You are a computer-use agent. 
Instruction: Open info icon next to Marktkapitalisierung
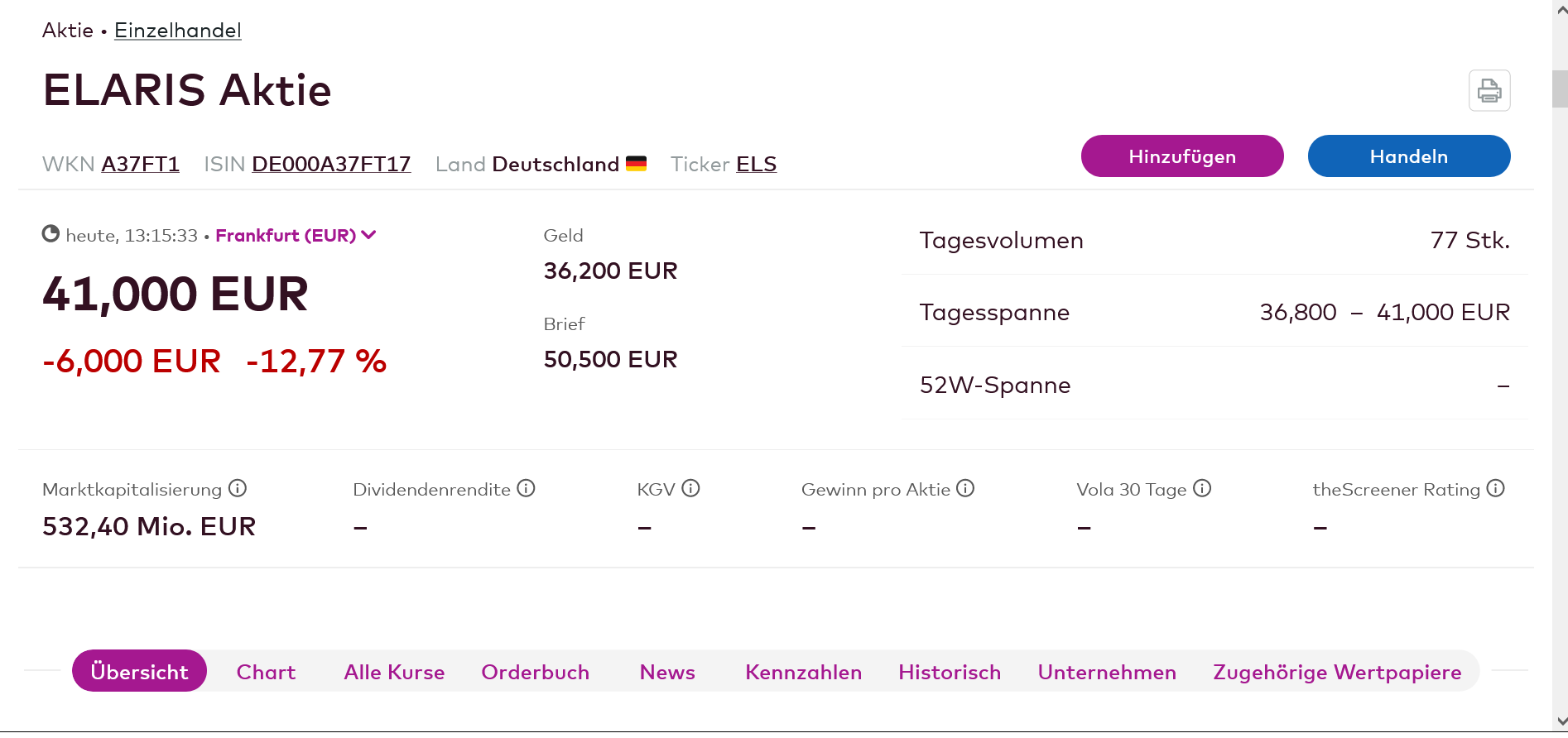tap(238, 488)
